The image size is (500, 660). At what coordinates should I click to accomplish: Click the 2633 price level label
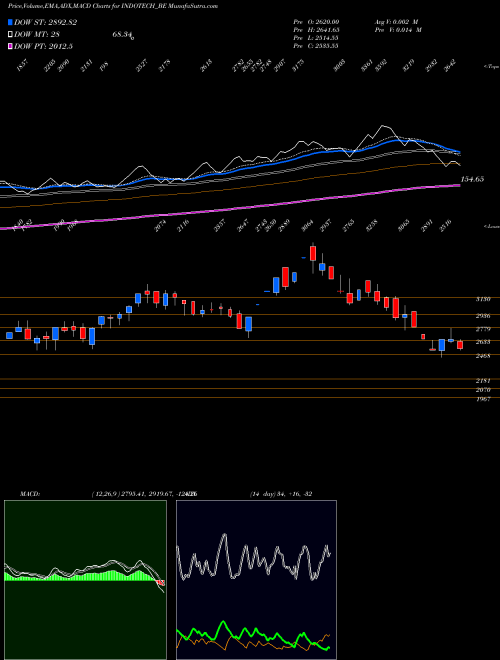pos(483,342)
